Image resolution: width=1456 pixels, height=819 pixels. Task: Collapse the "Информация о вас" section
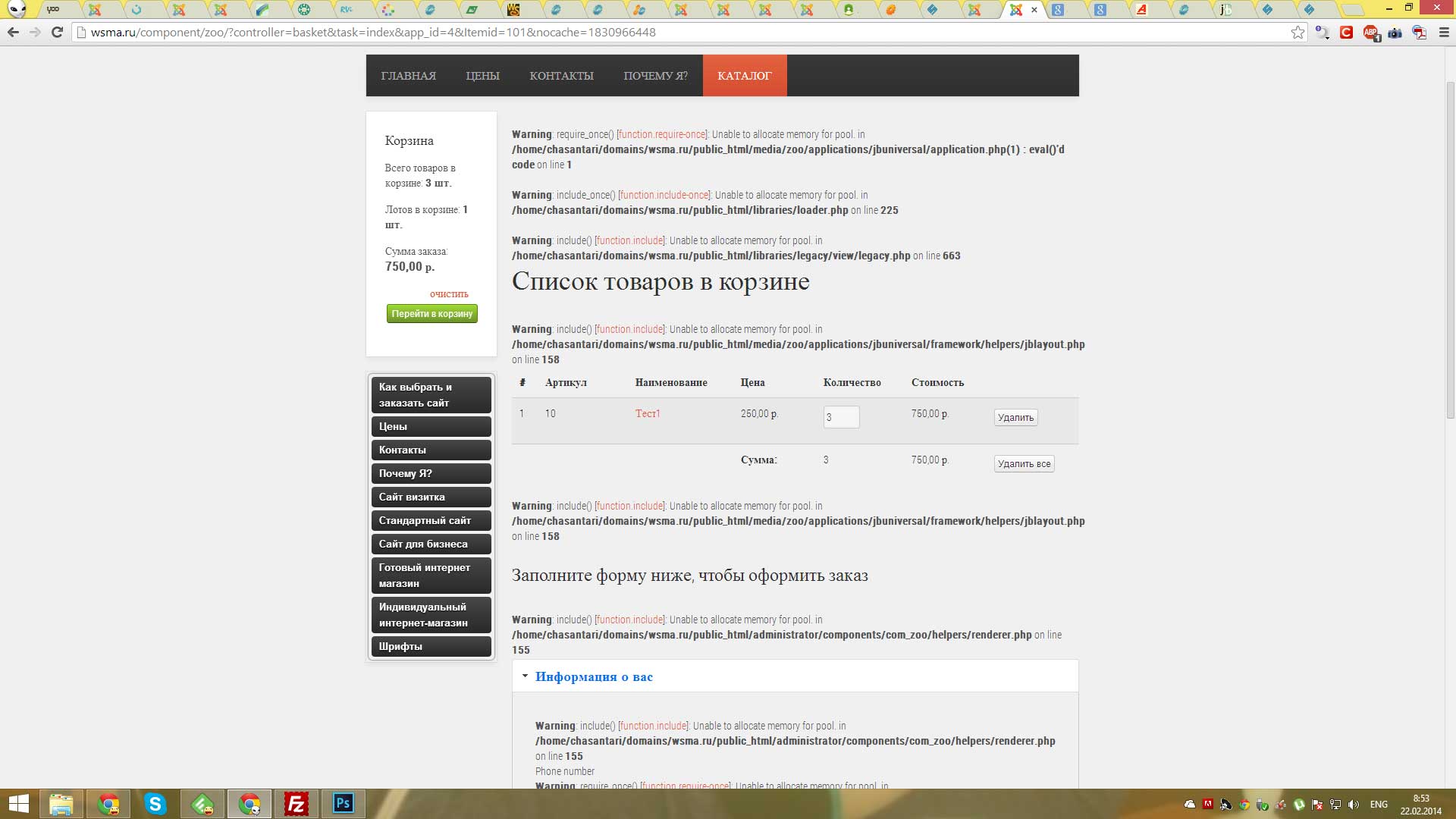tap(594, 676)
